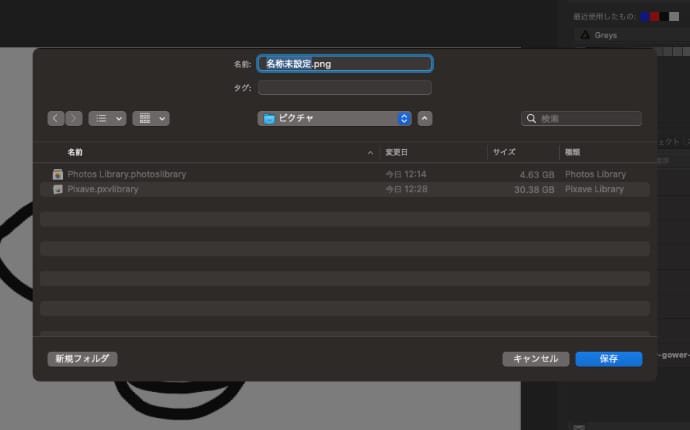690x430 pixels.
Task: Sort files by 変更日 column header
Action: [x=397, y=152]
